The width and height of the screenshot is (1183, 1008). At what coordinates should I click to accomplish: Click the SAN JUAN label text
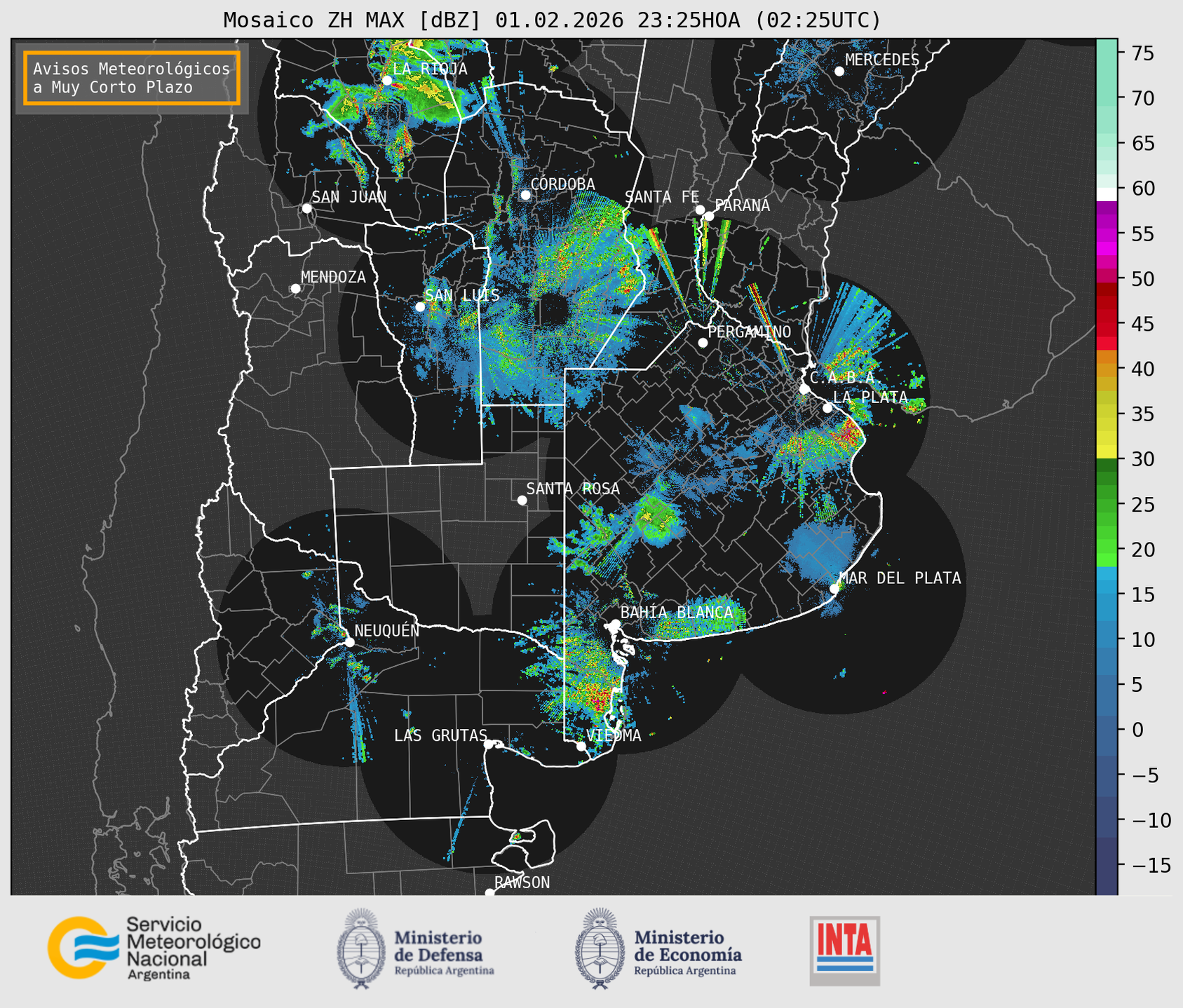tap(349, 197)
